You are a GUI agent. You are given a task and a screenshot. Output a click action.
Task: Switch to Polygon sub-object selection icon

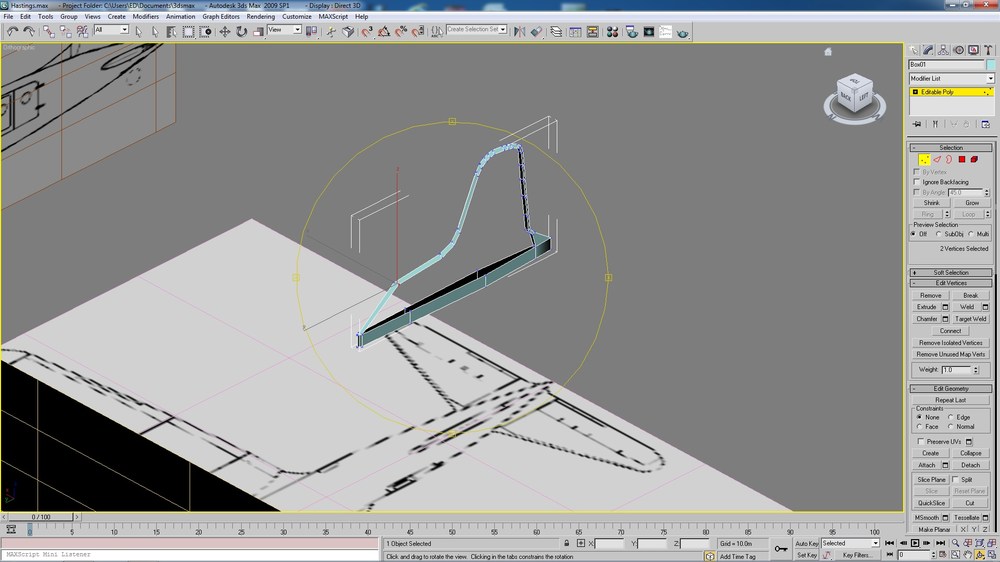[x=962, y=159]
